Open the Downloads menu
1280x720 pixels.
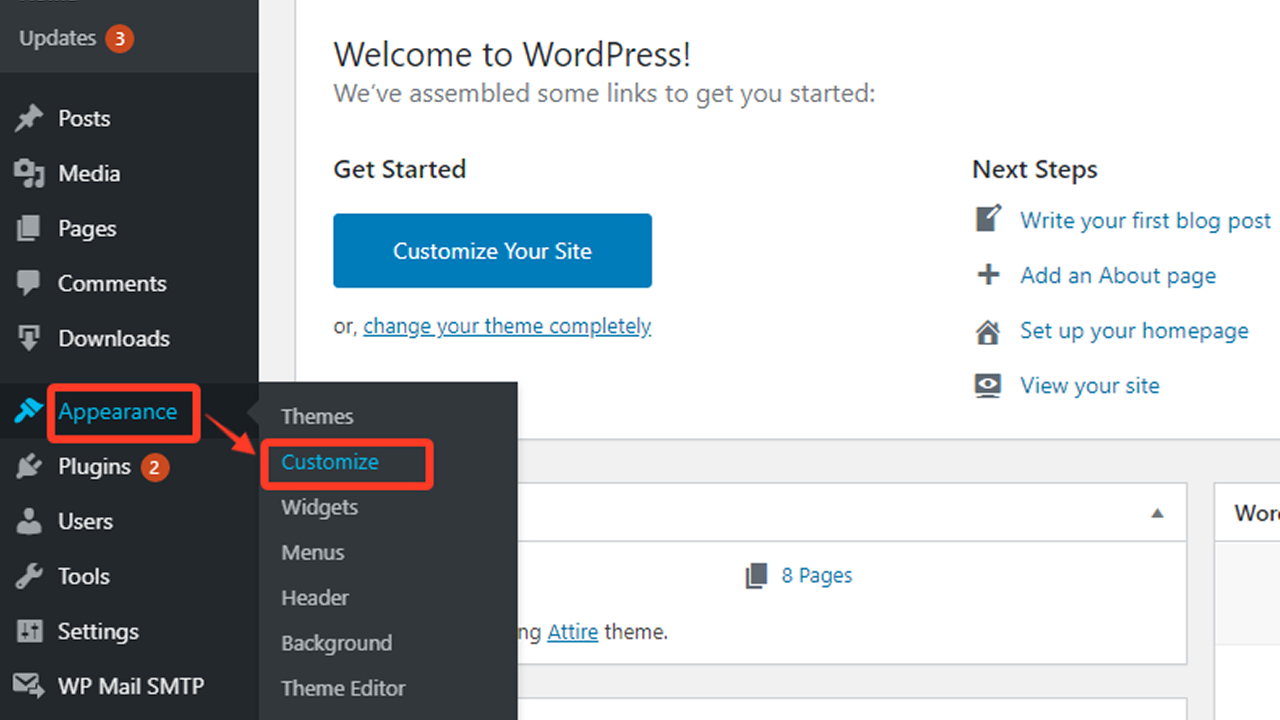tap(114, 338)
